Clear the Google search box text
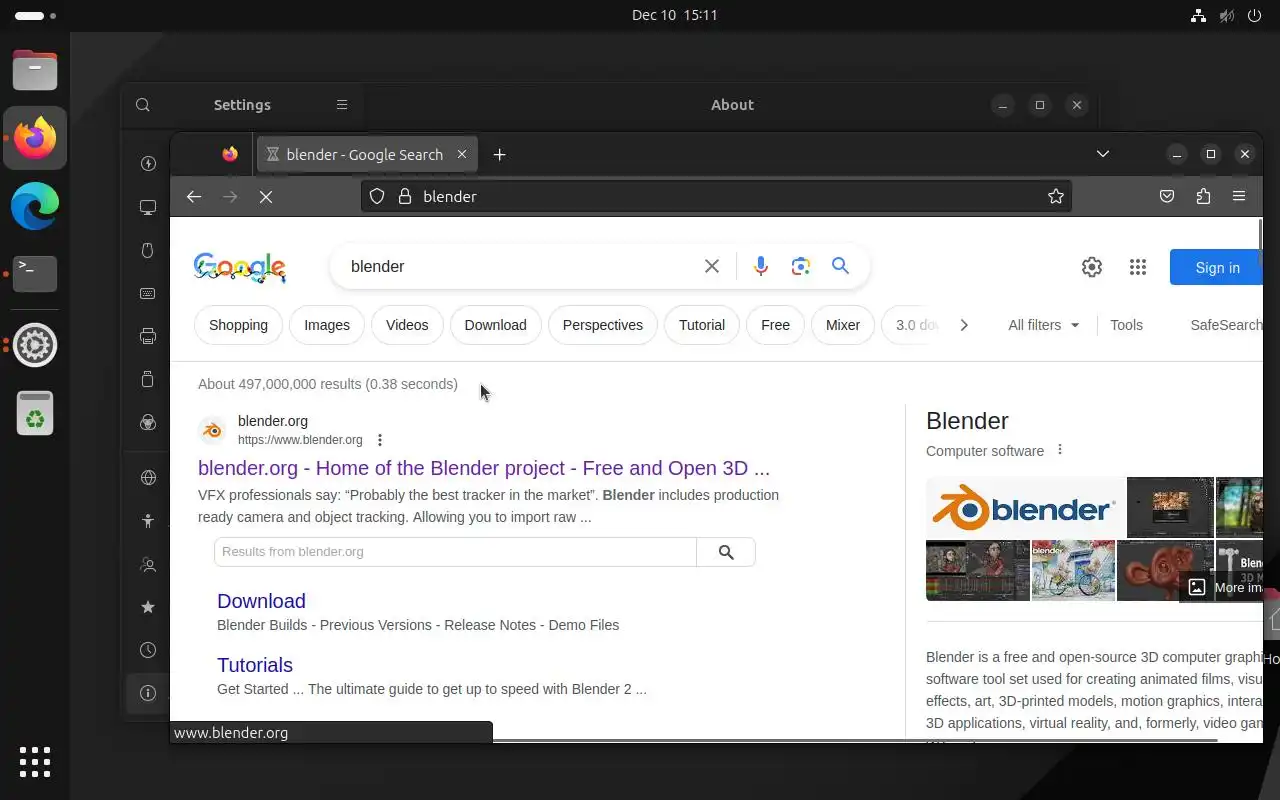 click(712, 266)
